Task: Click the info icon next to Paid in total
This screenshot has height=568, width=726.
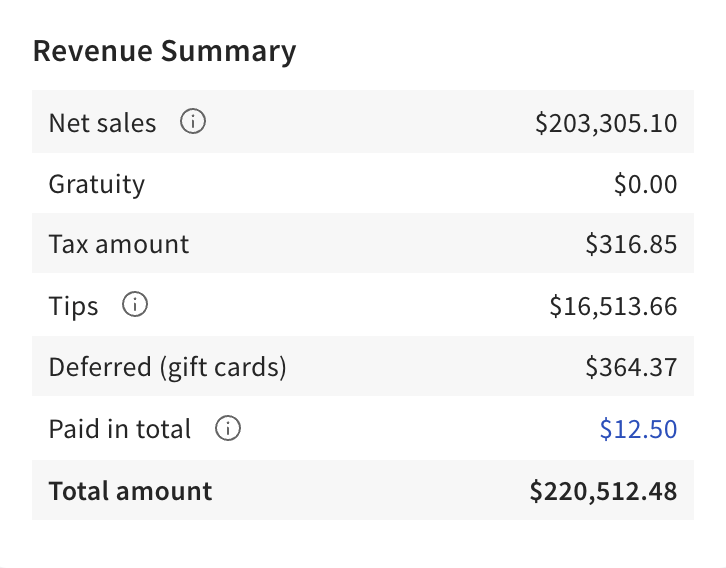Action: 228,429
